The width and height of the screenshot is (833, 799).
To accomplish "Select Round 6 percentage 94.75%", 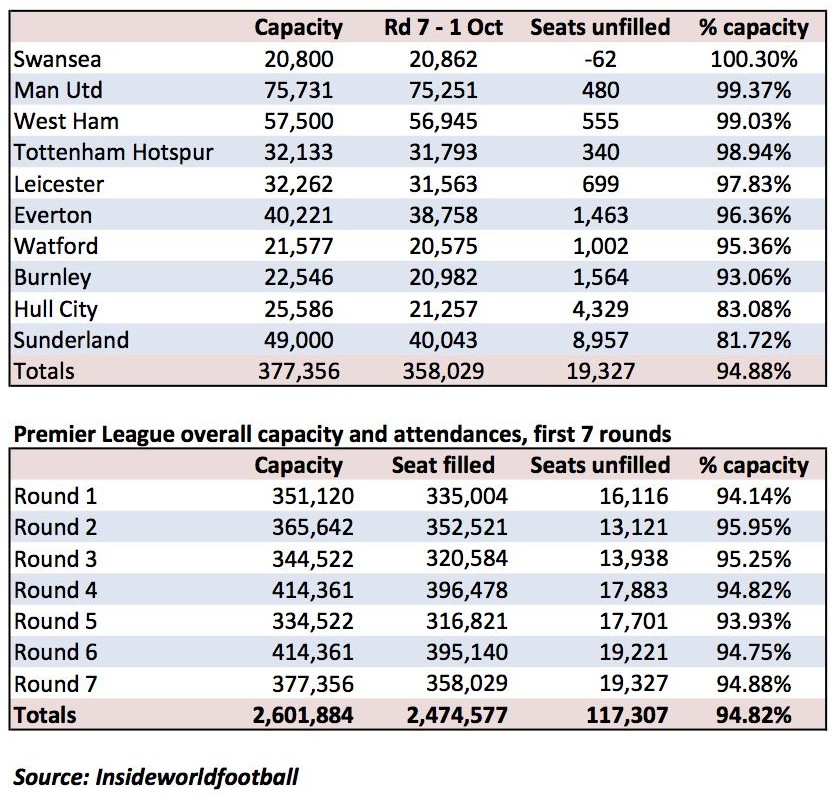I will click(753, 653).
